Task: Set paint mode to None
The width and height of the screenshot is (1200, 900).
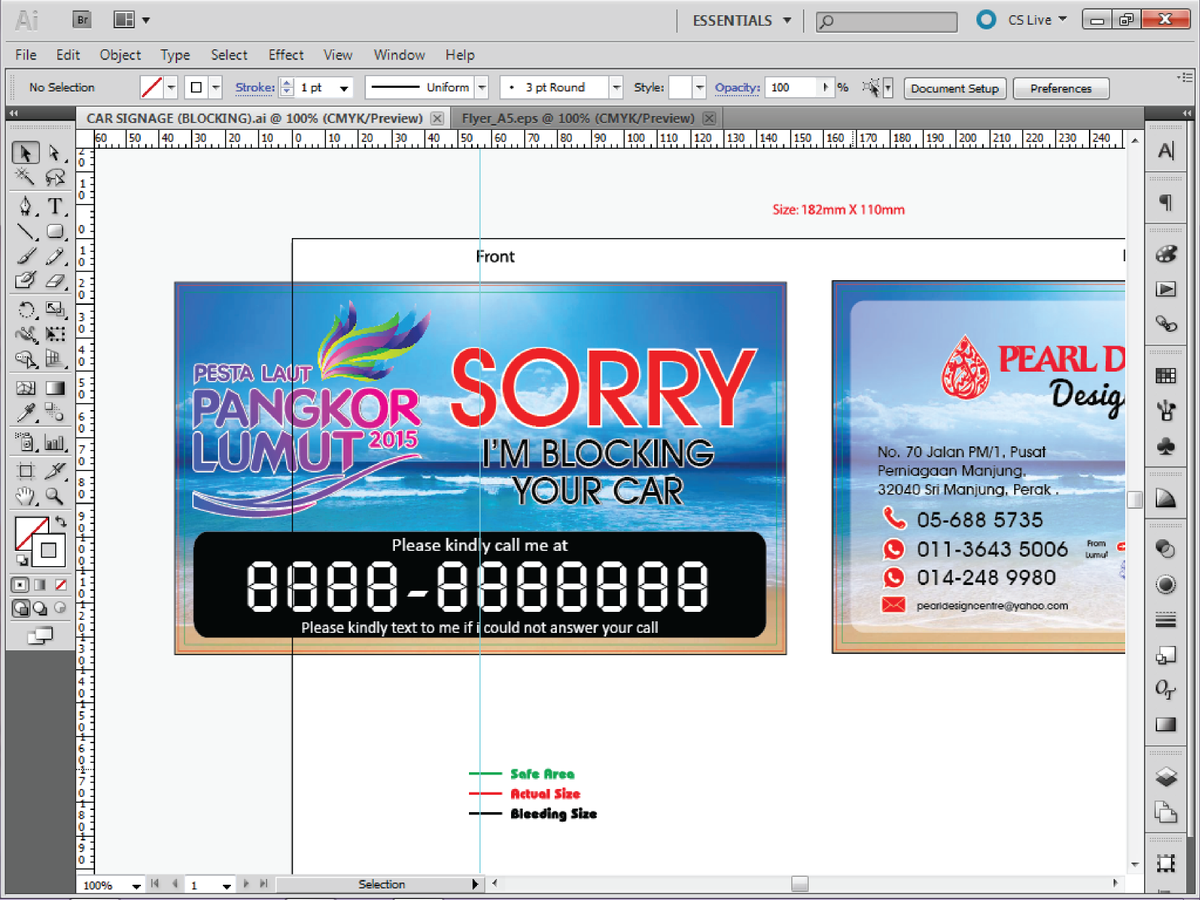Action: click(x=61, y=584)
